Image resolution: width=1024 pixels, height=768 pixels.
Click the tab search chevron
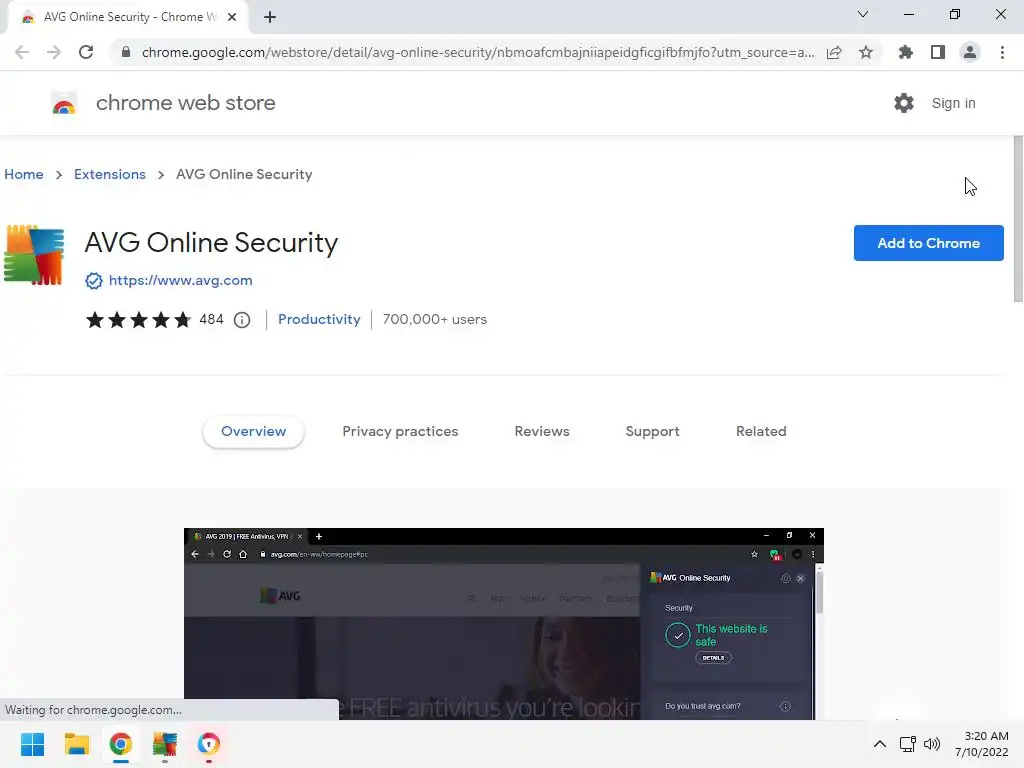863,14
